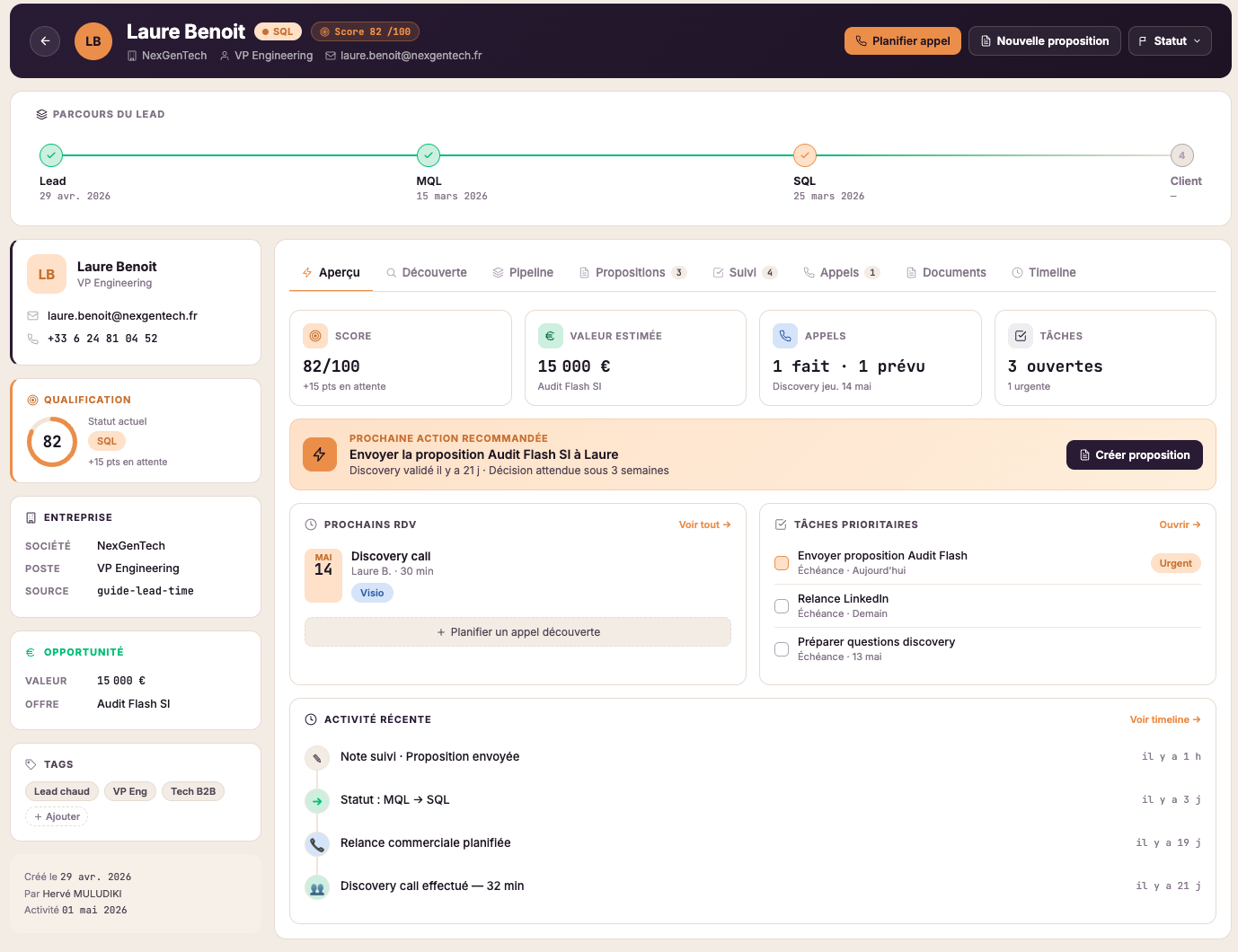
Task: Click the people icon for Discovery call effectué
Action: pyautogui.click(x=317, y=887)
